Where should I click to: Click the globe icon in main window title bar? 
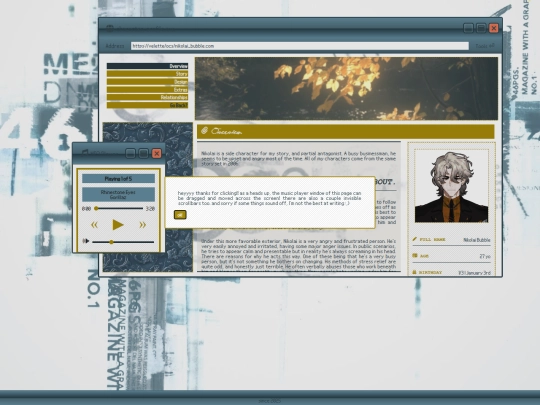point(110,28)
